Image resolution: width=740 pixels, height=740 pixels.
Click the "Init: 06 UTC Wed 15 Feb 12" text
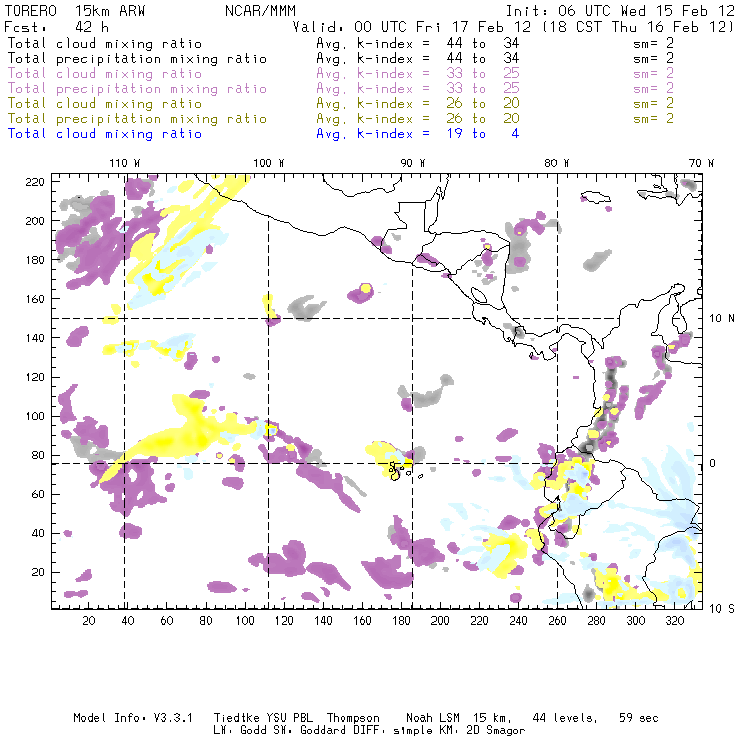[620, 11]
